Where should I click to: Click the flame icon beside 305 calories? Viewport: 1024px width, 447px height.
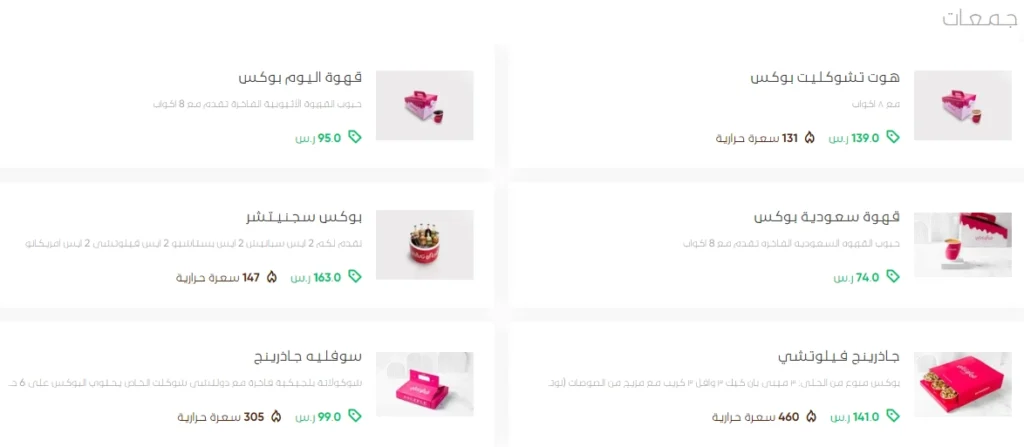(276, 416)
